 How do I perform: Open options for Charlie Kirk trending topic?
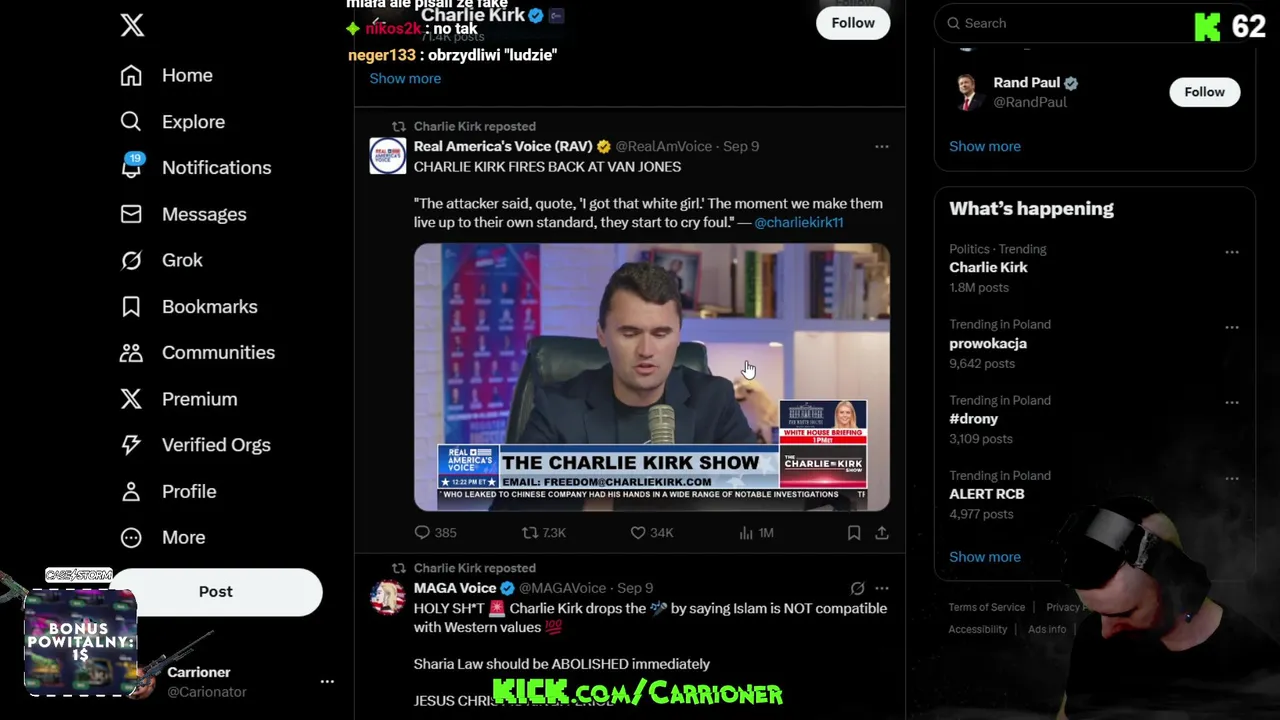click(x=1232, y=252)
